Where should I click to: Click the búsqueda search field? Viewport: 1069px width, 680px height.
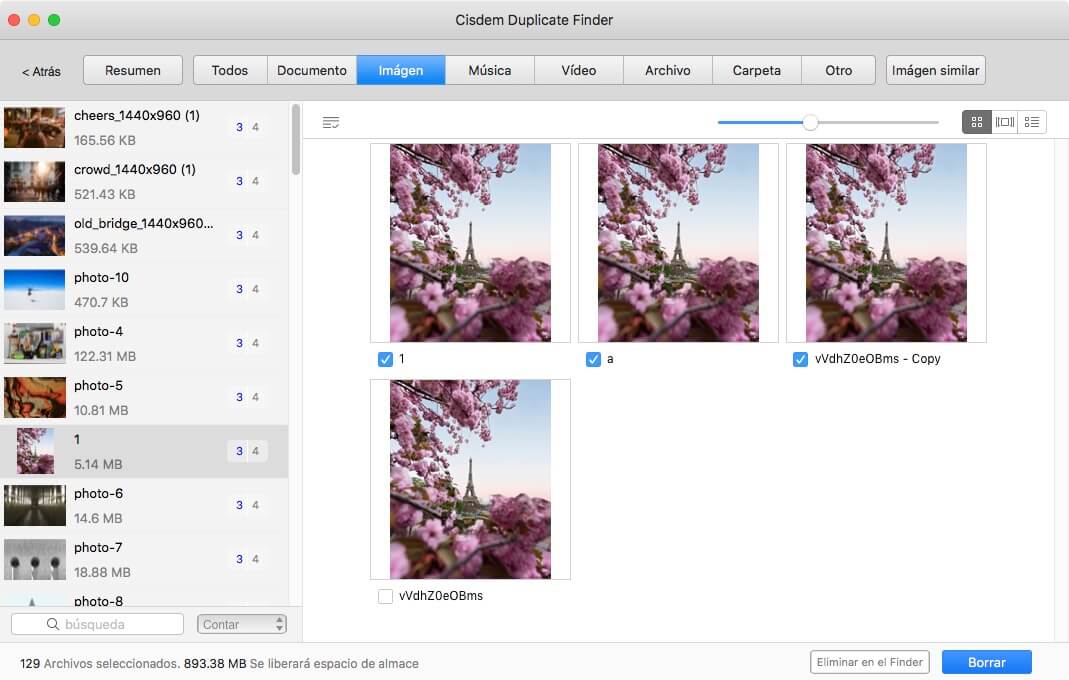[x=110, y=624]
